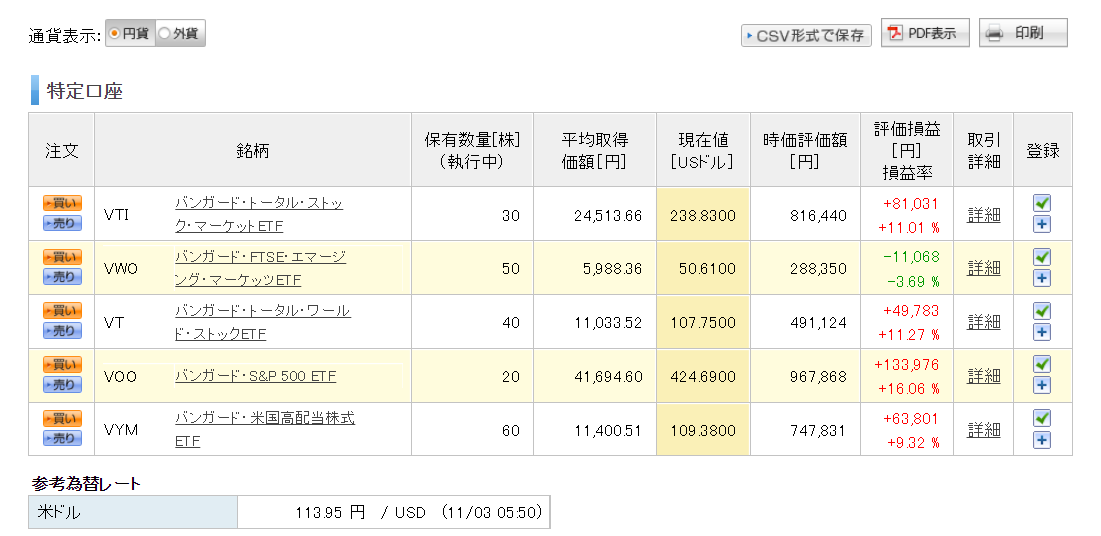Click the 銘柄 column header

pos(253,150)
